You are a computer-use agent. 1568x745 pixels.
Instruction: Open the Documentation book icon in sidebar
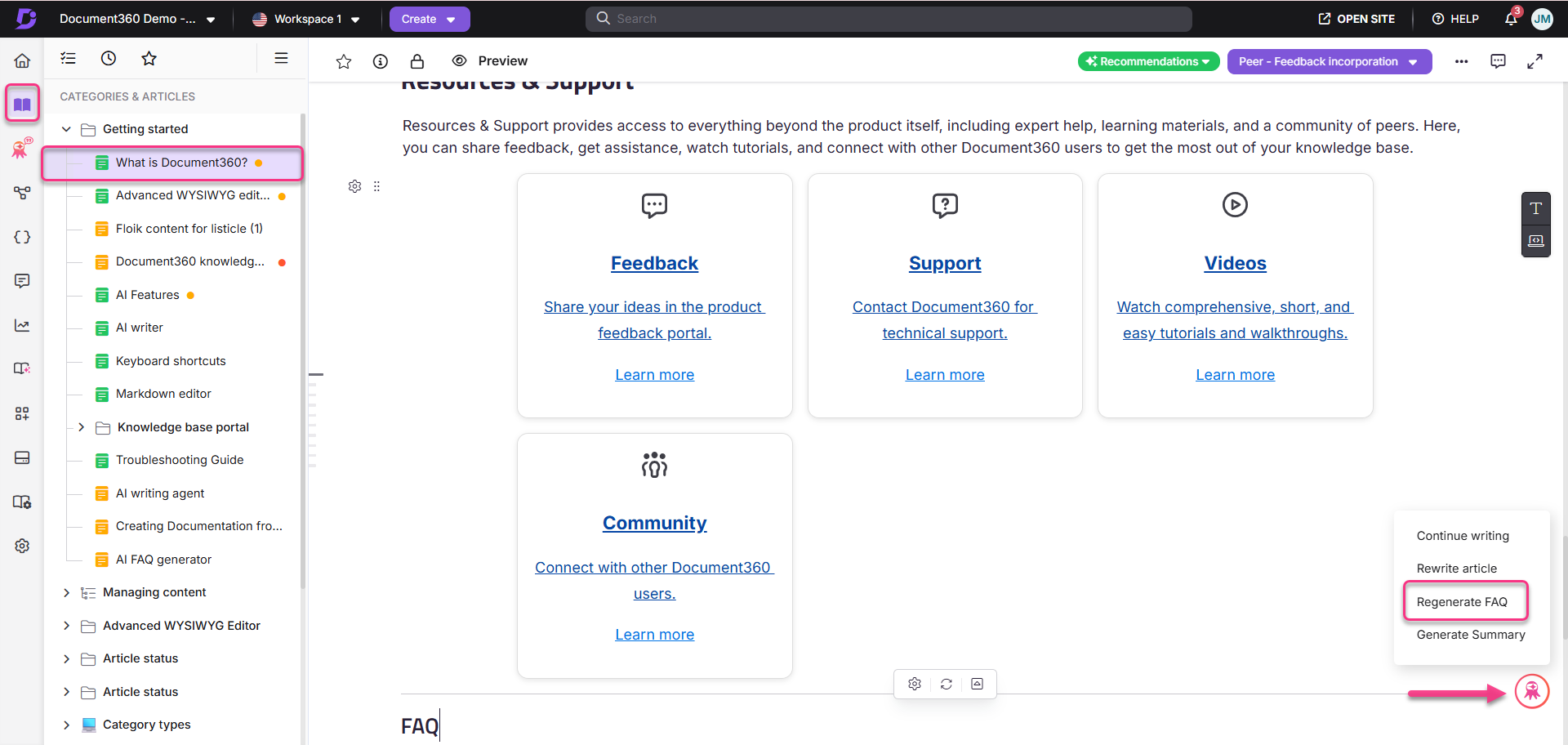coord(22,103)
